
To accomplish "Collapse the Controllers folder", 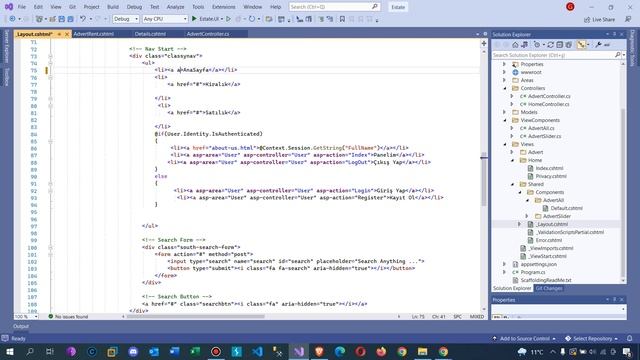I will click(x=504, y=88).
